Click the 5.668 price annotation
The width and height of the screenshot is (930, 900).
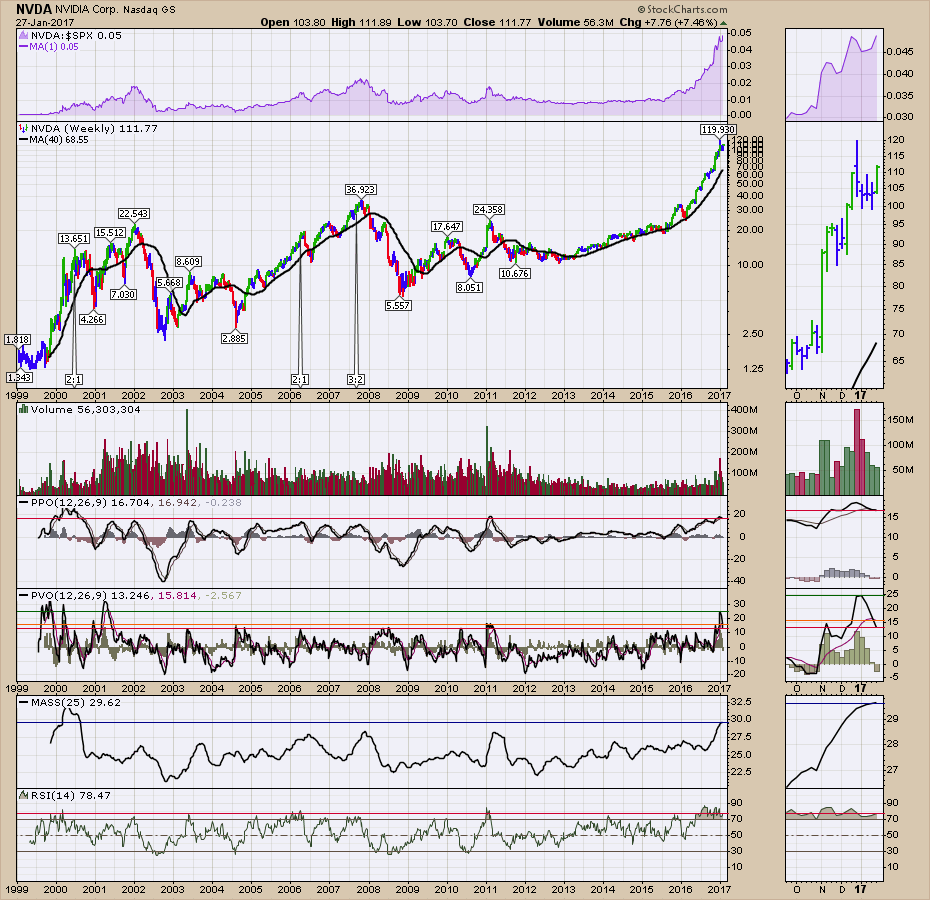[169, 283]
